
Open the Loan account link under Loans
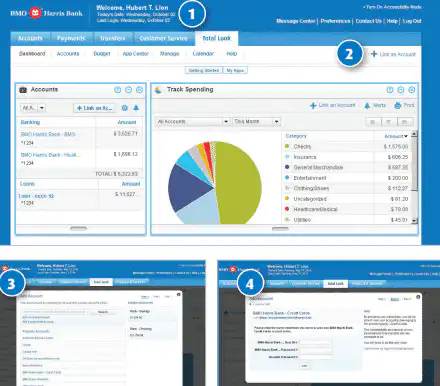click(36, 196)
